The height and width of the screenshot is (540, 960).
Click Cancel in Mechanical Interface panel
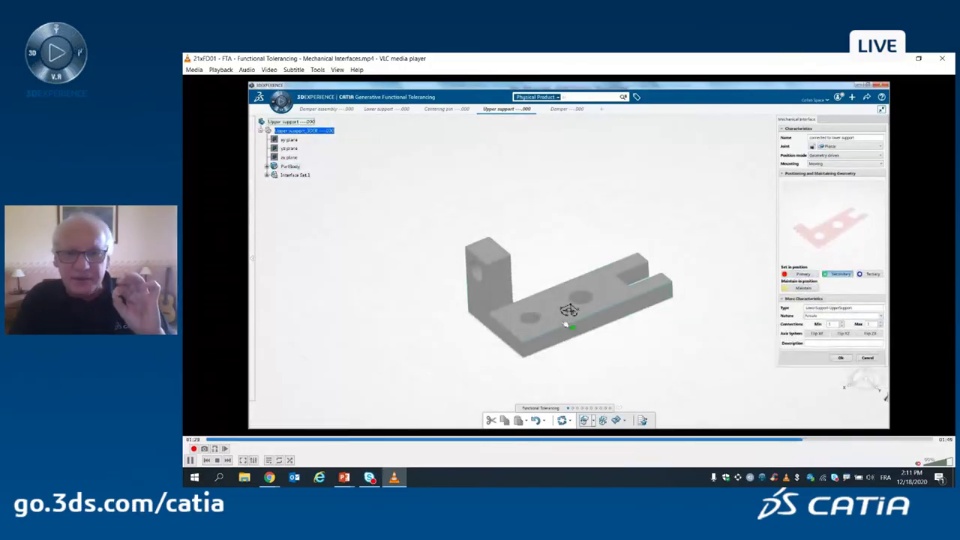click(x=868, y=358)
